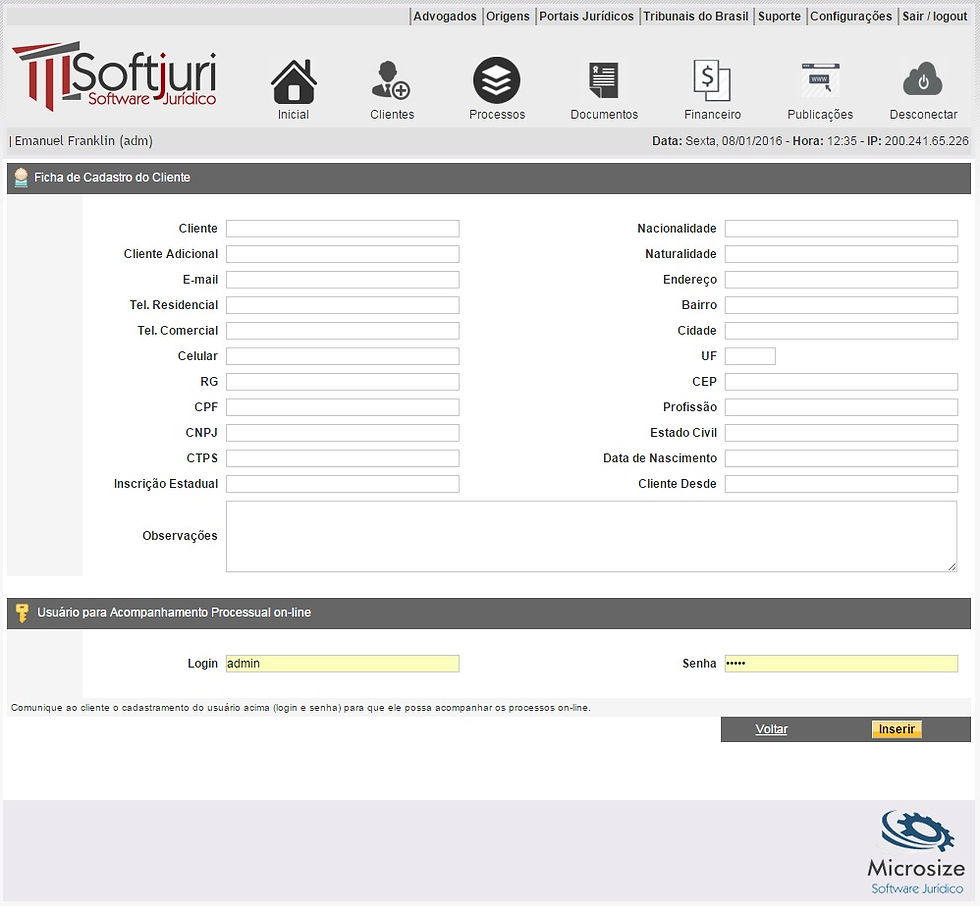Focus the Bairro field
This screenshot has height=906, width=980.
841,305
